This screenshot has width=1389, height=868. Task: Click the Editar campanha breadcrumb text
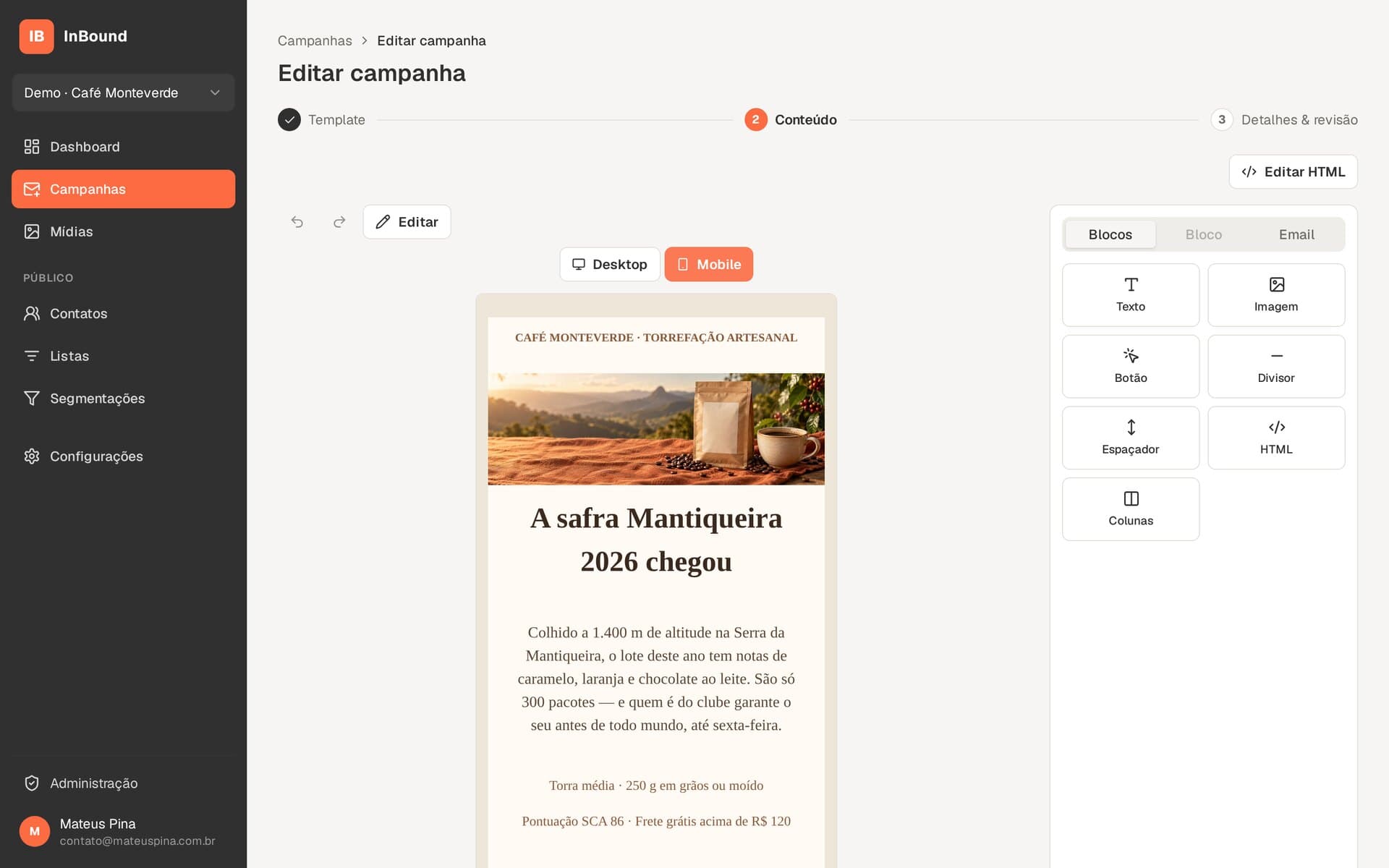coord(431,41)
